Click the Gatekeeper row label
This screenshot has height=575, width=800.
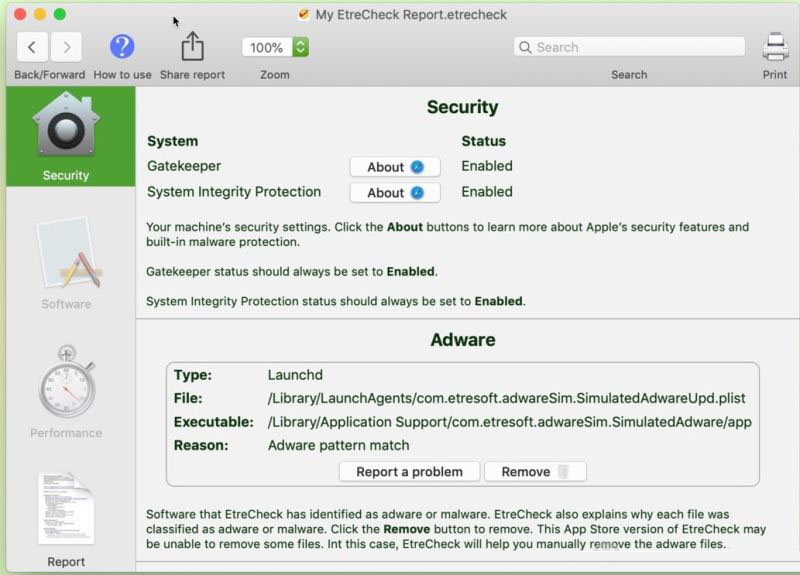click(x=184, y=166)
